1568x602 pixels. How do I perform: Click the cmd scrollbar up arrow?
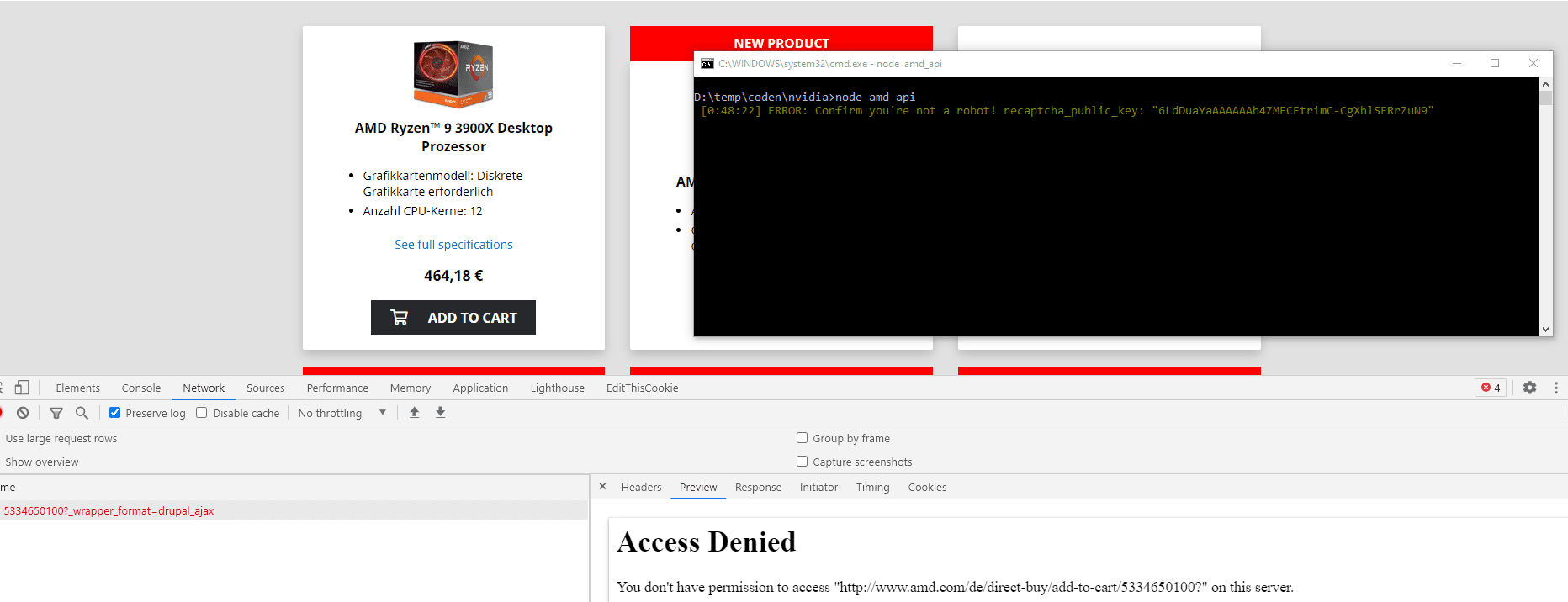point(1545,84)
